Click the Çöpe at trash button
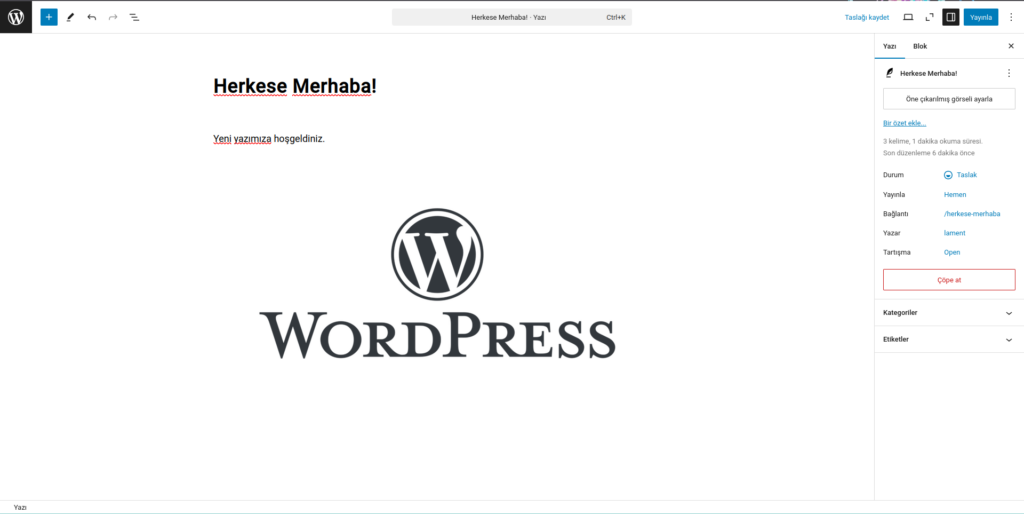 pyautogui.click(x=948, y=280)
